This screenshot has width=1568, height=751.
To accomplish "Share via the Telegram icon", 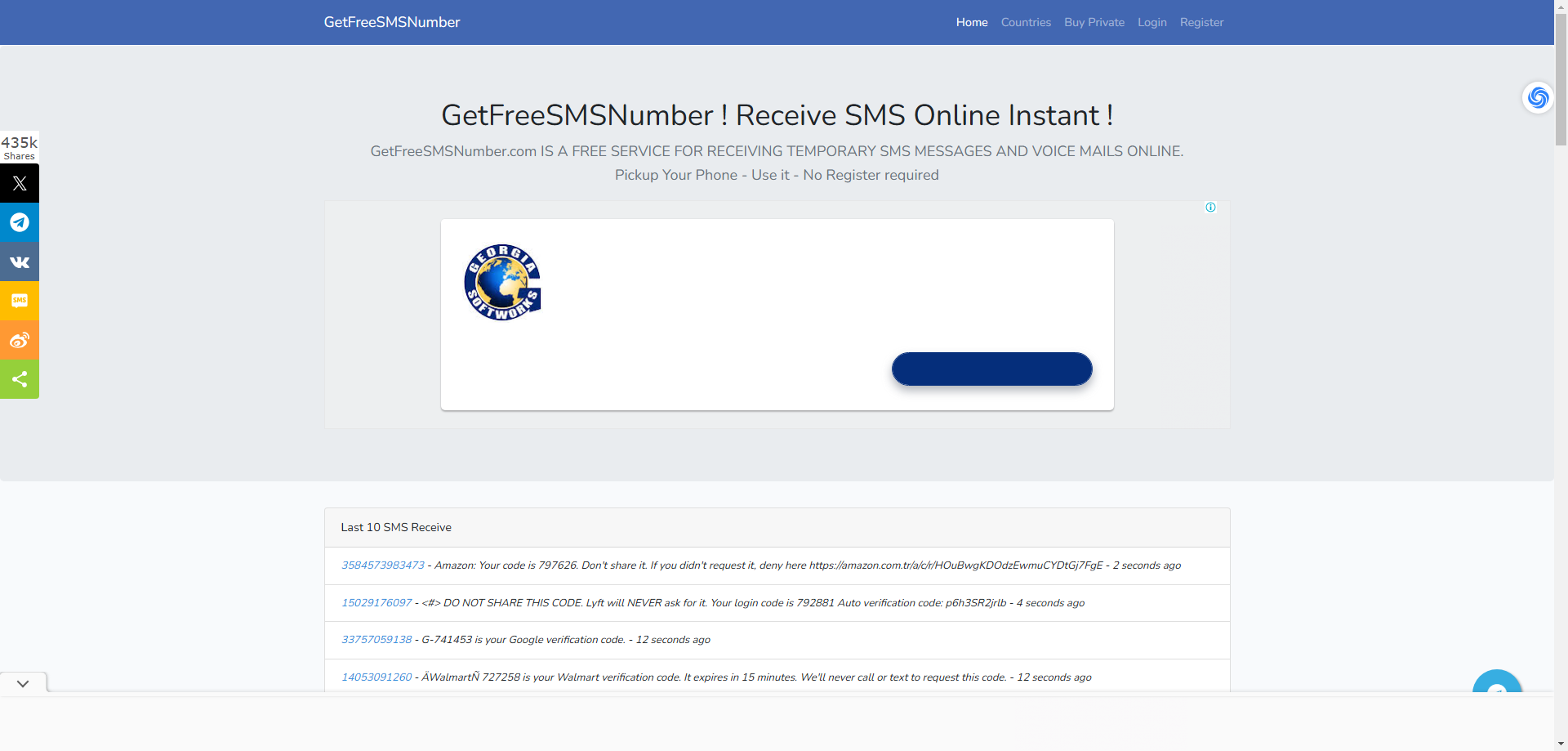I will 20,222.
